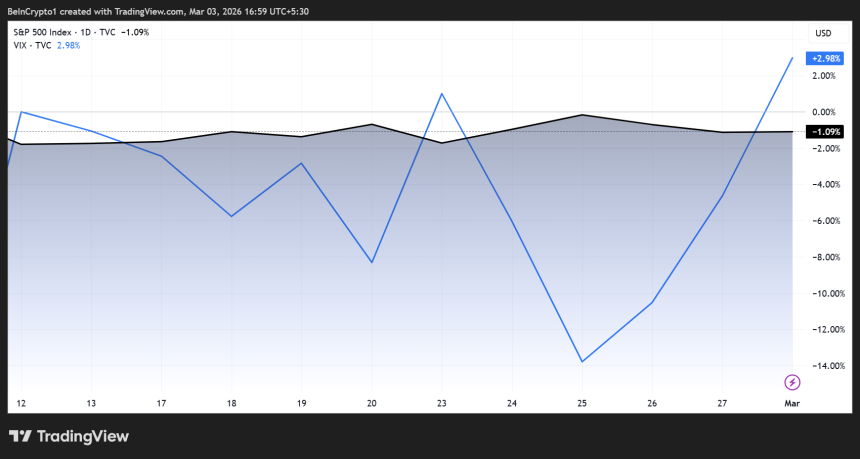Viewport: 860px width, 459px height.
Task: Open the USD currency selector
Action: point(824,33)
